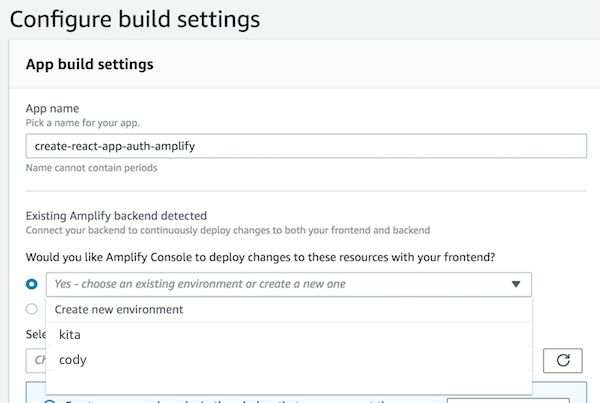The height and width of the screenshot is (403, 600).
Task: Click the 'Would you like Amplify Console' question text
Action: click(260, 257)
